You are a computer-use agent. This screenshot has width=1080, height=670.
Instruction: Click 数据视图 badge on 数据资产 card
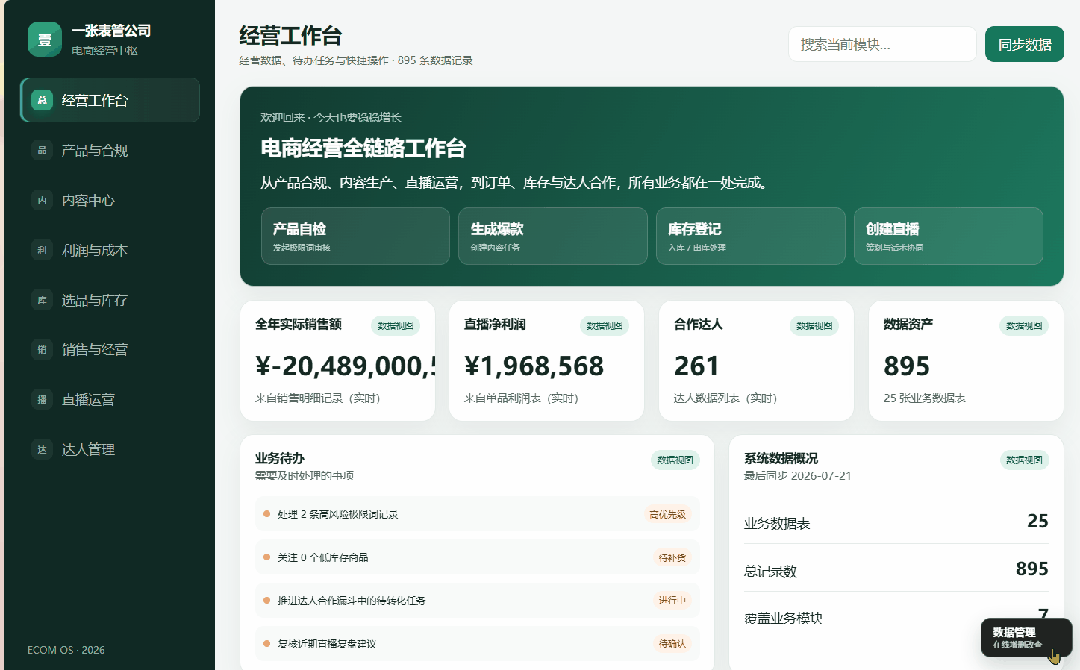tap(1024, 326)
